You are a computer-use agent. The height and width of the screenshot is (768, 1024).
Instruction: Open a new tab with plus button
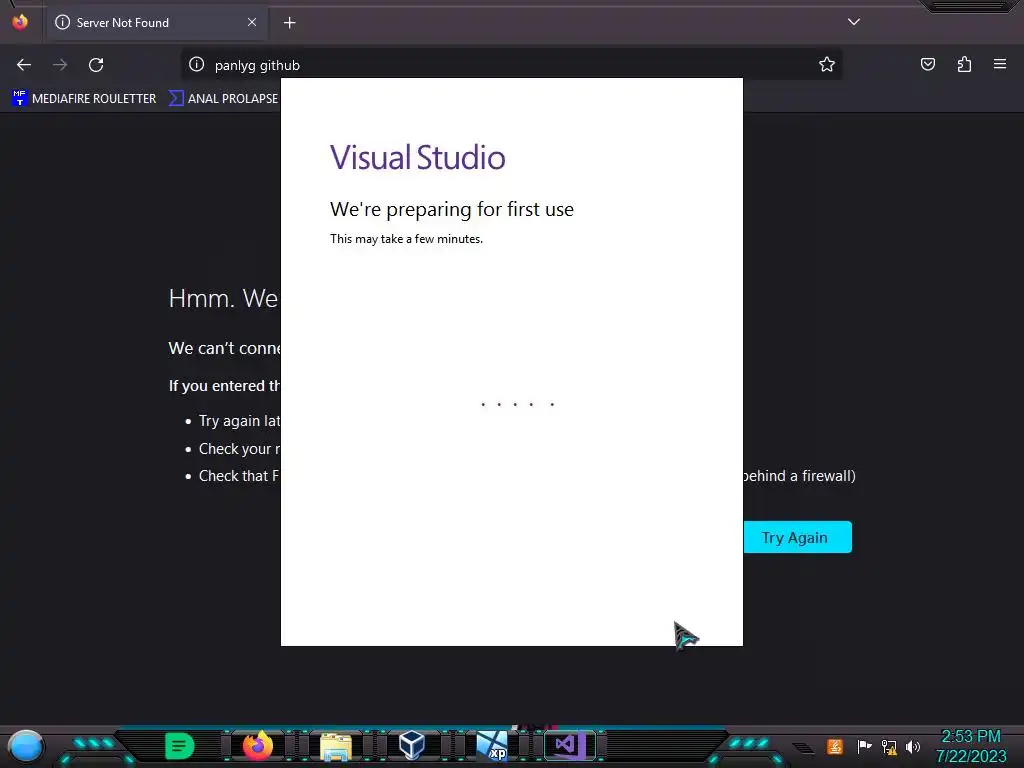[x=289, y=23]
